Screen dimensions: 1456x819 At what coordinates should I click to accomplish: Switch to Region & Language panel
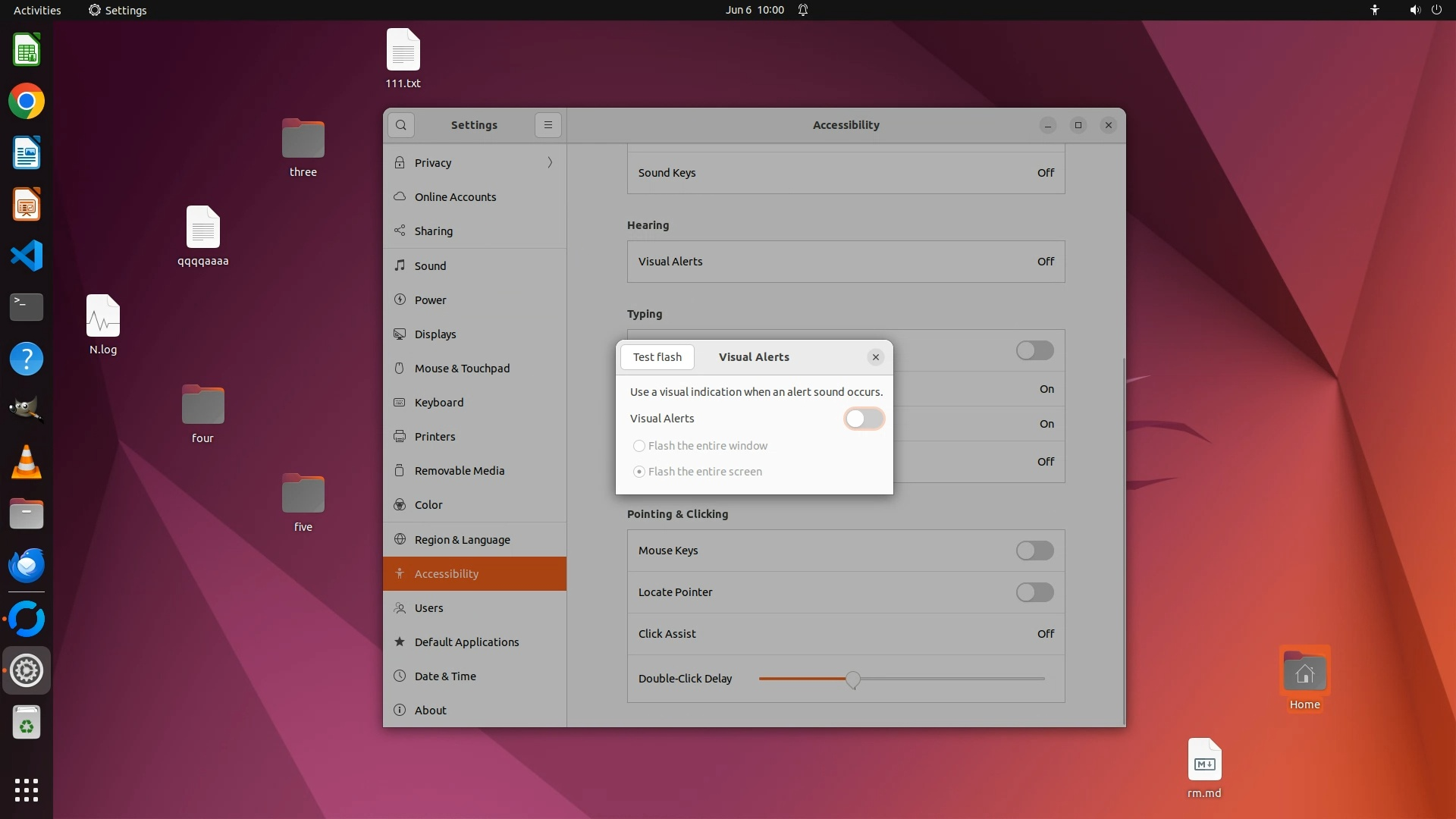pos(462,540)
